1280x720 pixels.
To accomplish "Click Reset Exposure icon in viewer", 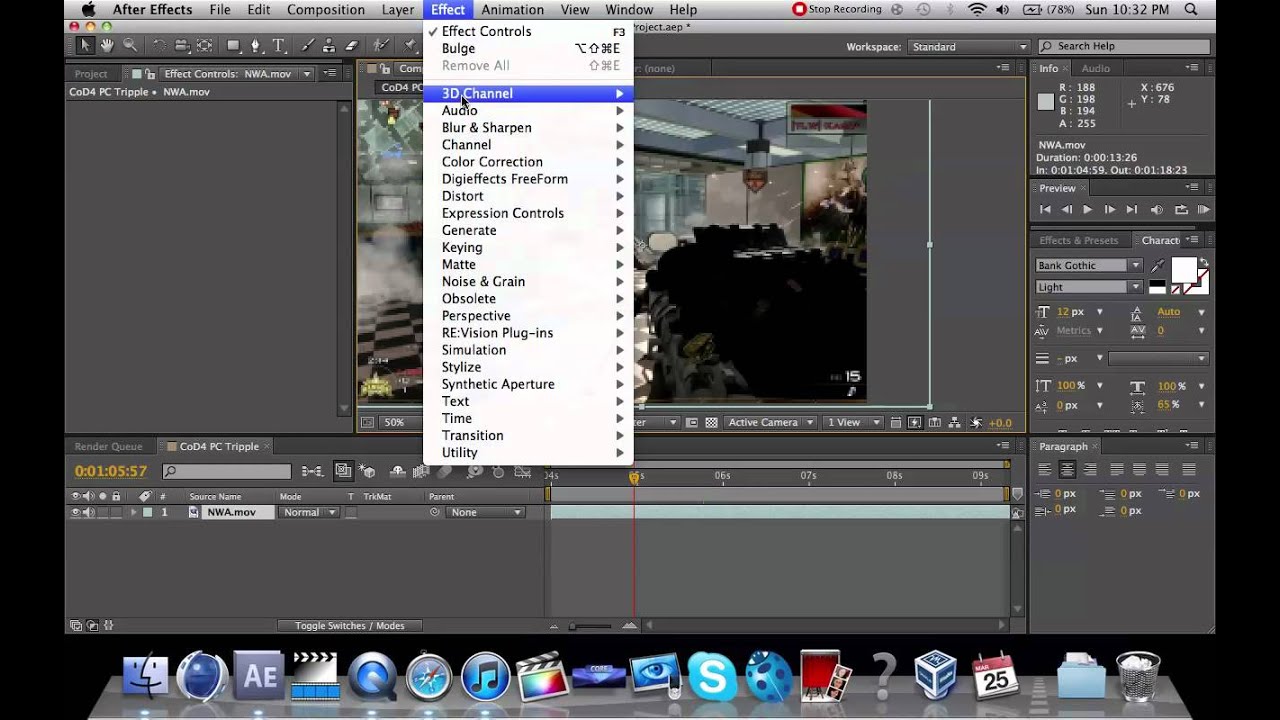I will pos(977,422).
